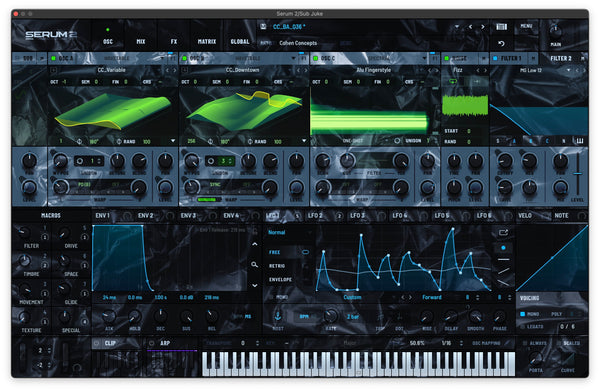Select the ramp-up line LFO draw tool
This screenshot has width=600, height=391.
pyautogui.click(x=503, y=271)
